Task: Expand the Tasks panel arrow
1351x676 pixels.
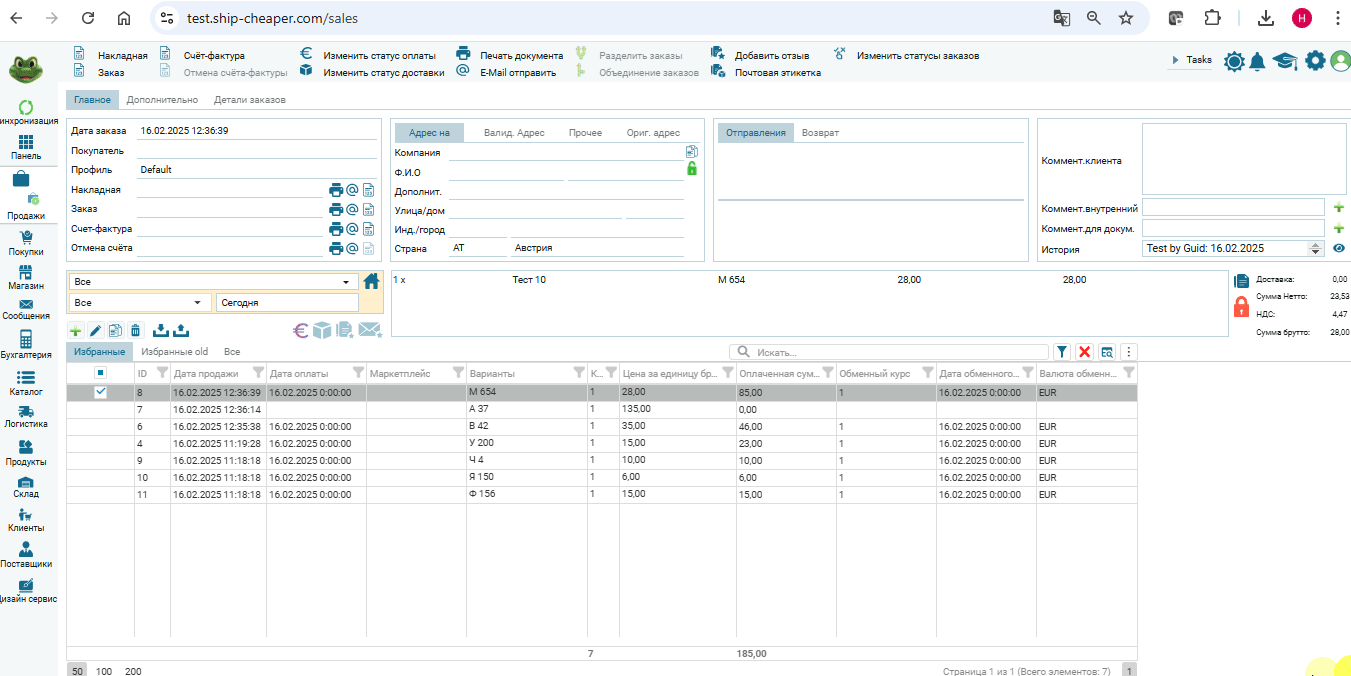Action: (1174, 60)
